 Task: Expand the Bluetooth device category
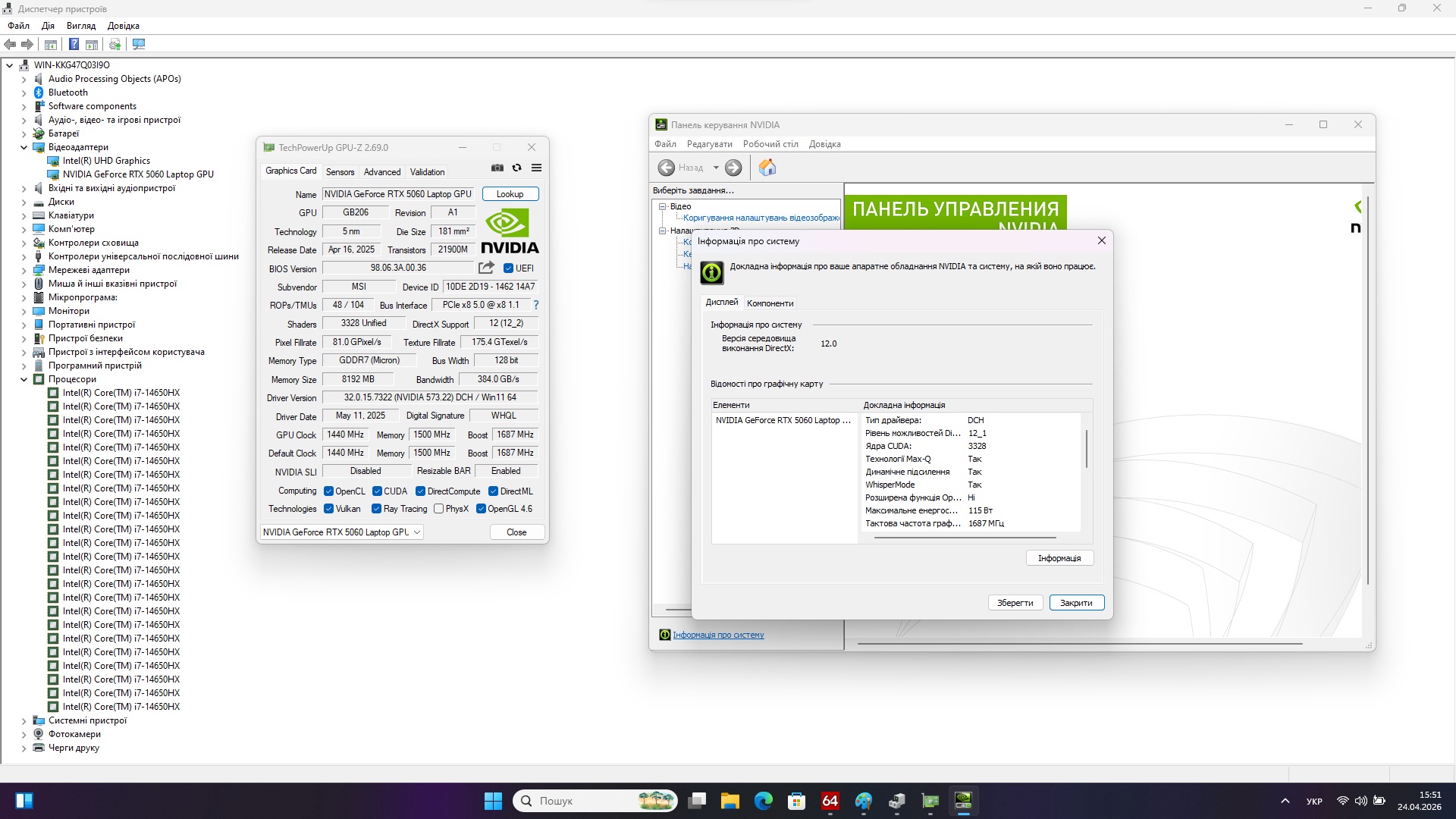[x=24, y=93]
